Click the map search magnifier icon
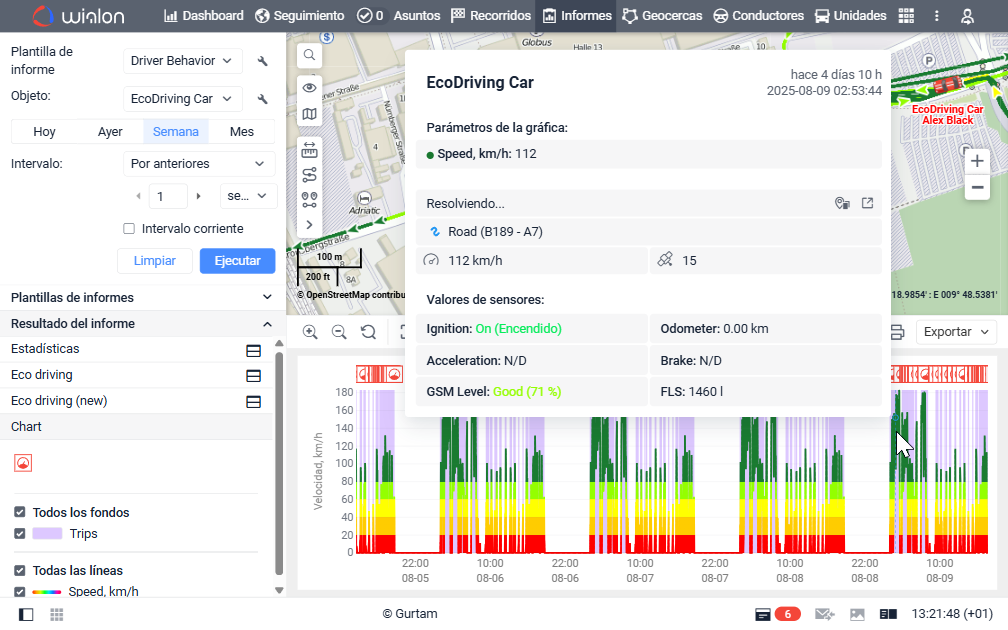Image resolution: width=1008 pixels, height=630 pixels. click(310, 55)
